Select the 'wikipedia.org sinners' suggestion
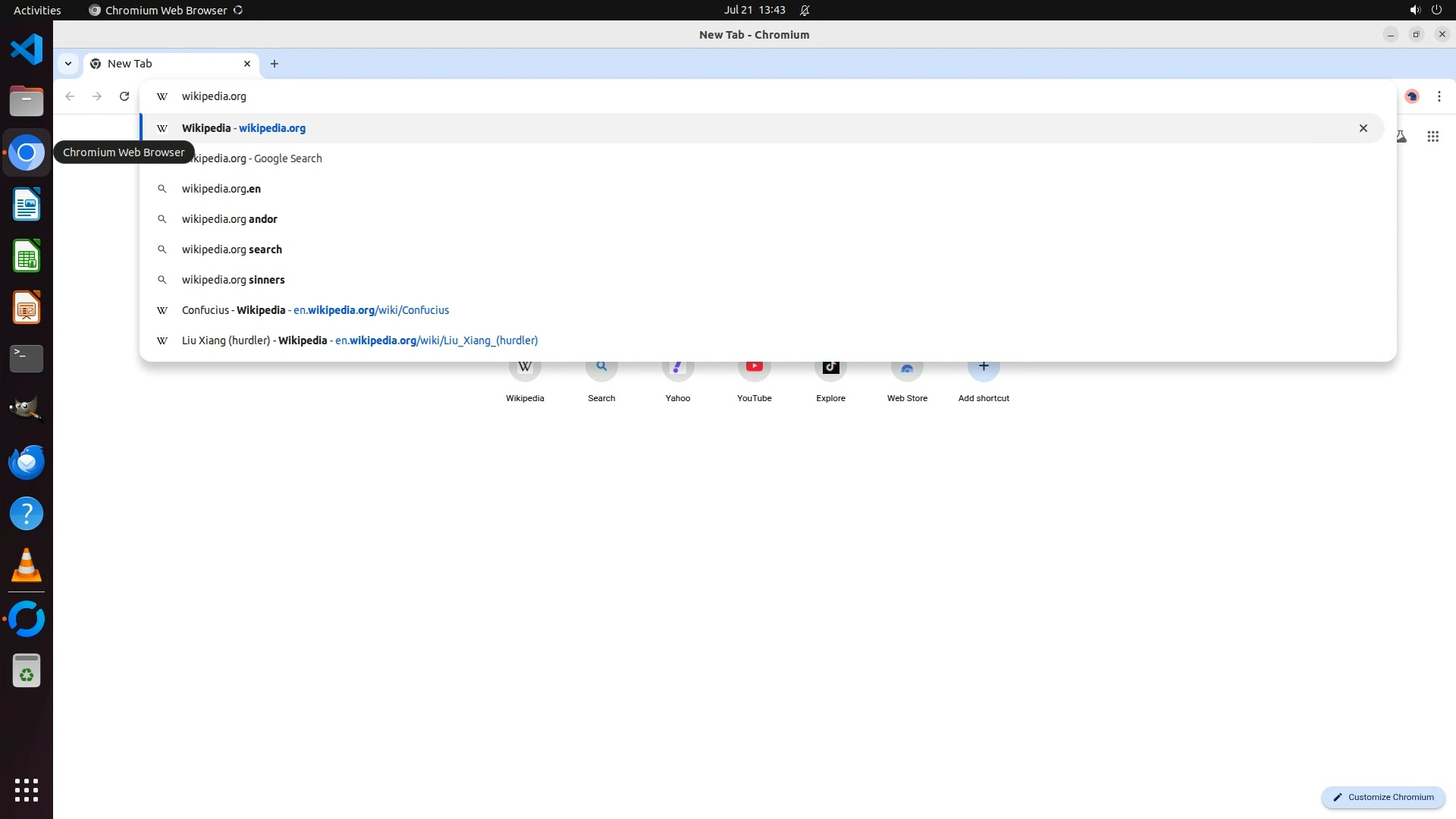Screen dimensions: 1456x819 (234, 280)
